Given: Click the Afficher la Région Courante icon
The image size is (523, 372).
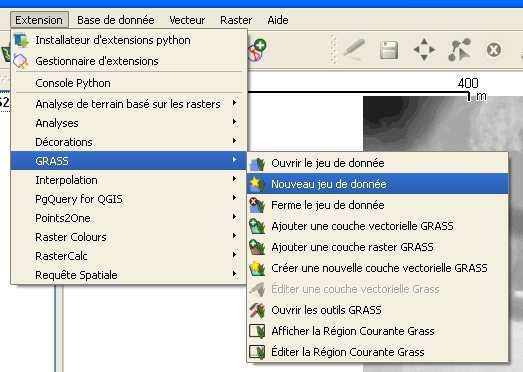Looking at the screenshot, I should pos(257,331).
